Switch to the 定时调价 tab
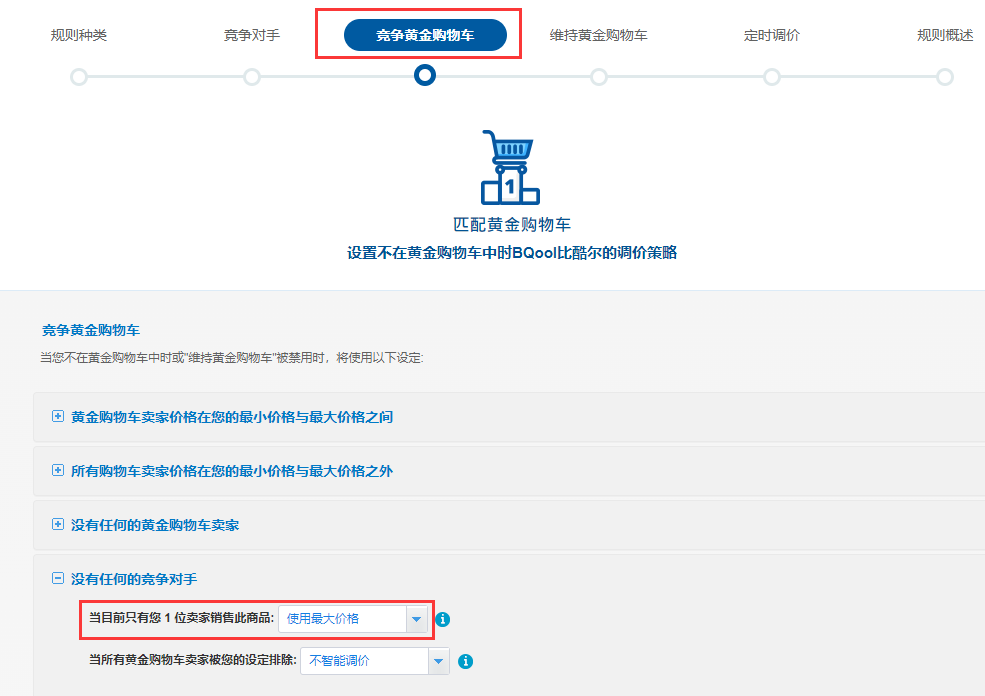The height and width of the screenshot is (696, 985). tap(772, 35)
